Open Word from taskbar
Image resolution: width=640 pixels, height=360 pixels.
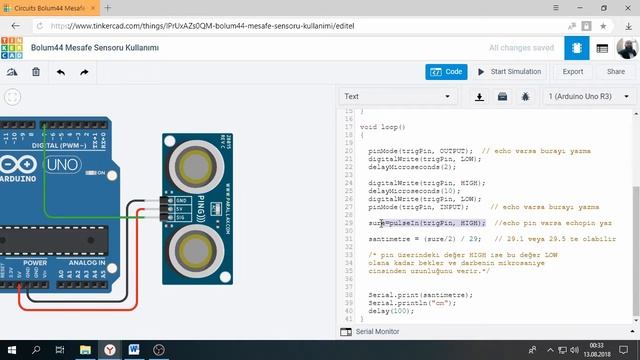click(134, 350)
